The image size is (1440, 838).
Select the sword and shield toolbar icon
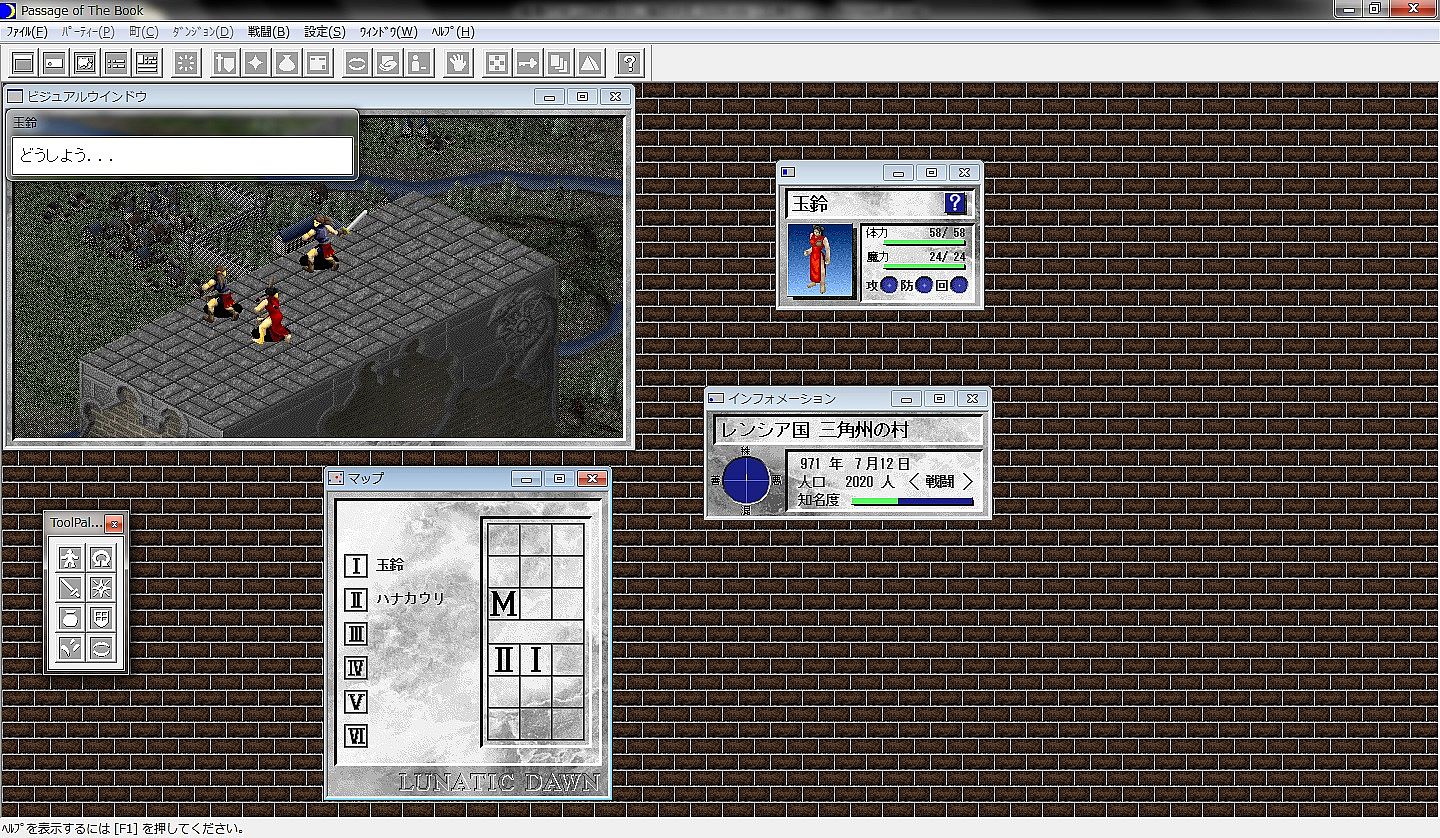point(225,63)
